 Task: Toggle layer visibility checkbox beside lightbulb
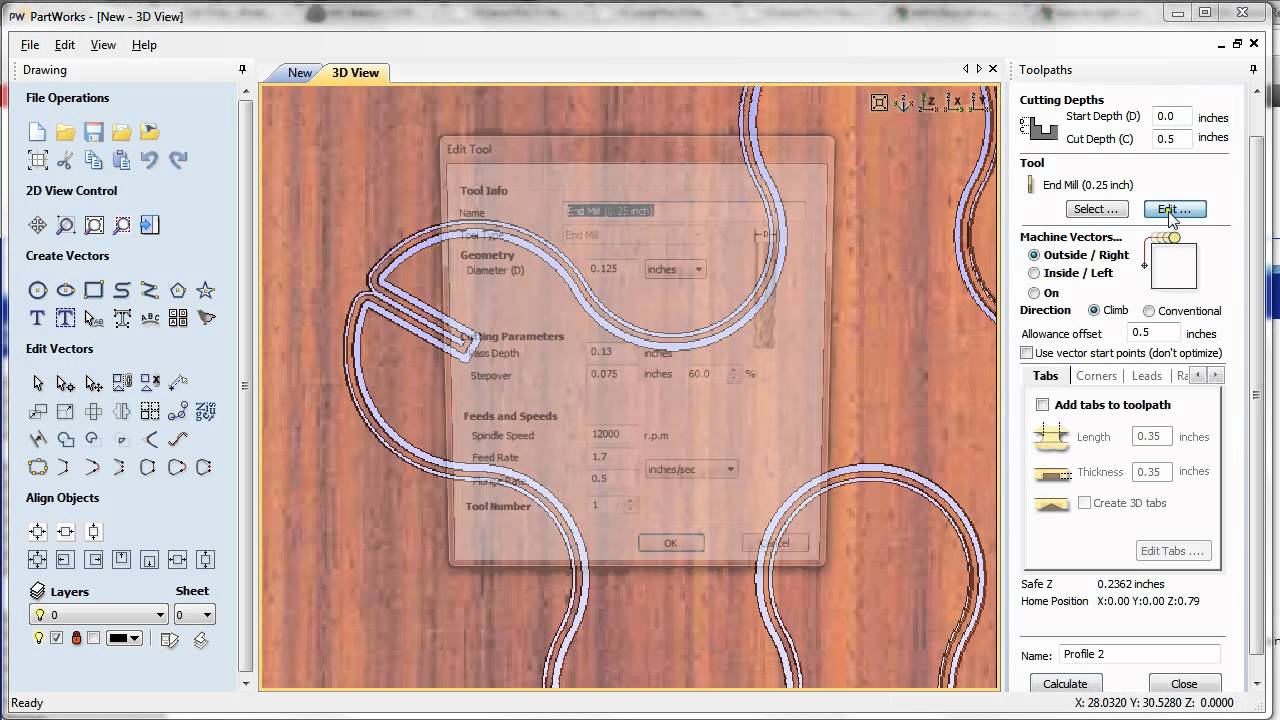tap(57, 638)
